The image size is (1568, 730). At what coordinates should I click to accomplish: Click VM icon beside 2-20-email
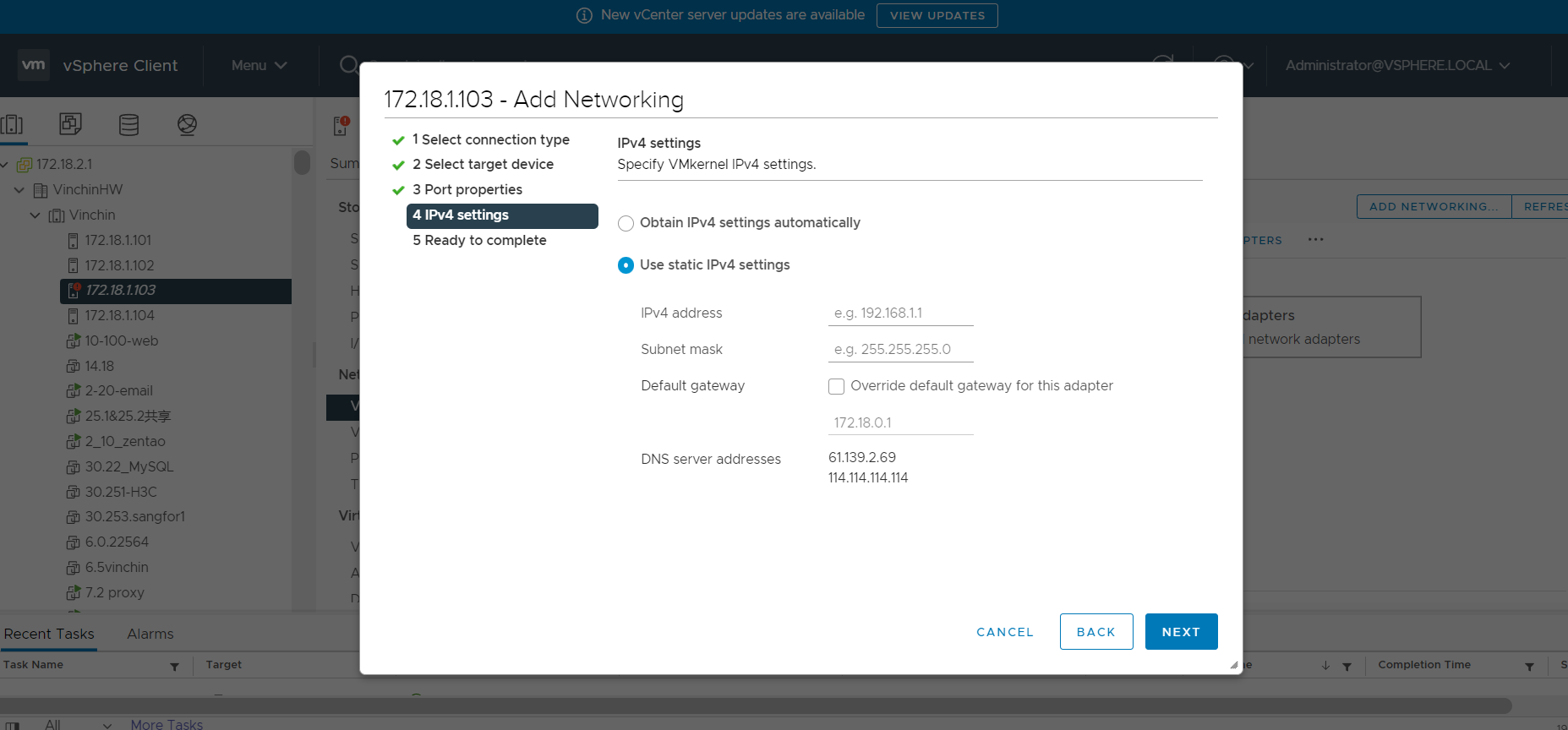74,391
